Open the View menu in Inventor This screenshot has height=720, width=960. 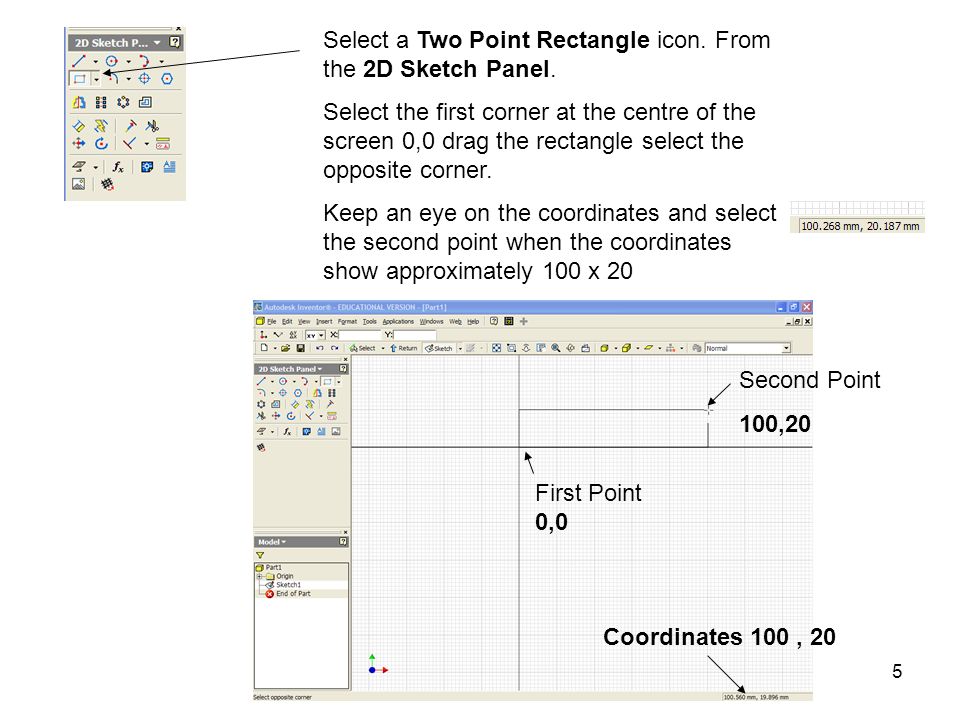point(304,321)
